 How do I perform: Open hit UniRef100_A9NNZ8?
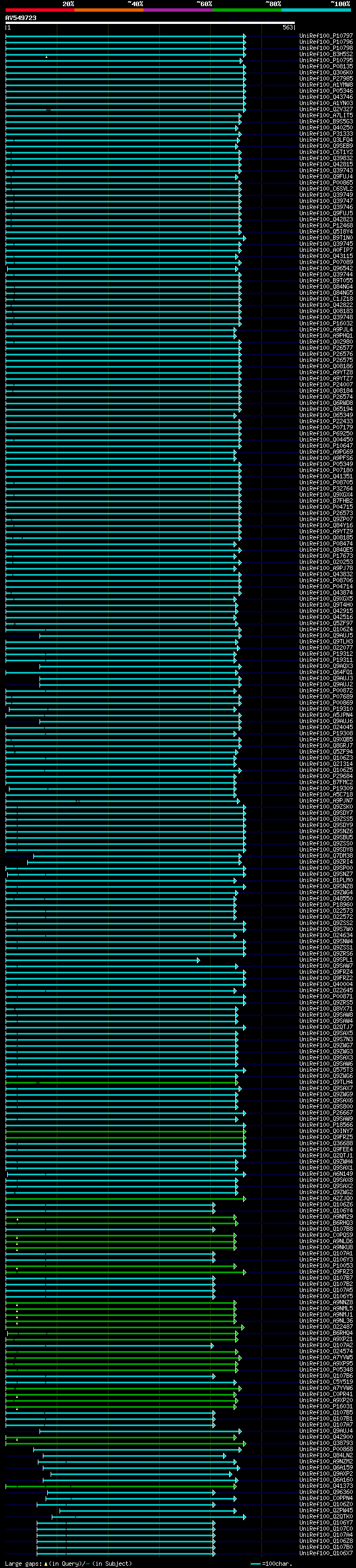coord(325,1302)
